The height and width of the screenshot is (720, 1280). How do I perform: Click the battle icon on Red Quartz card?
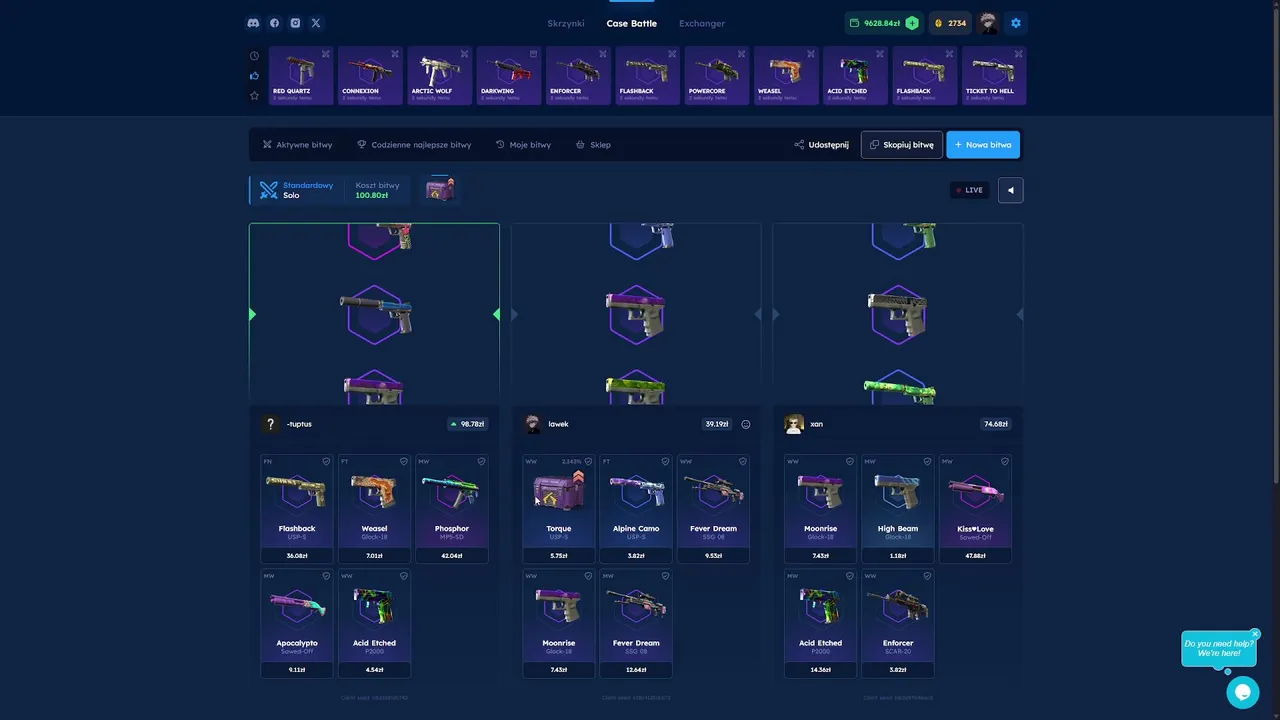325,54
